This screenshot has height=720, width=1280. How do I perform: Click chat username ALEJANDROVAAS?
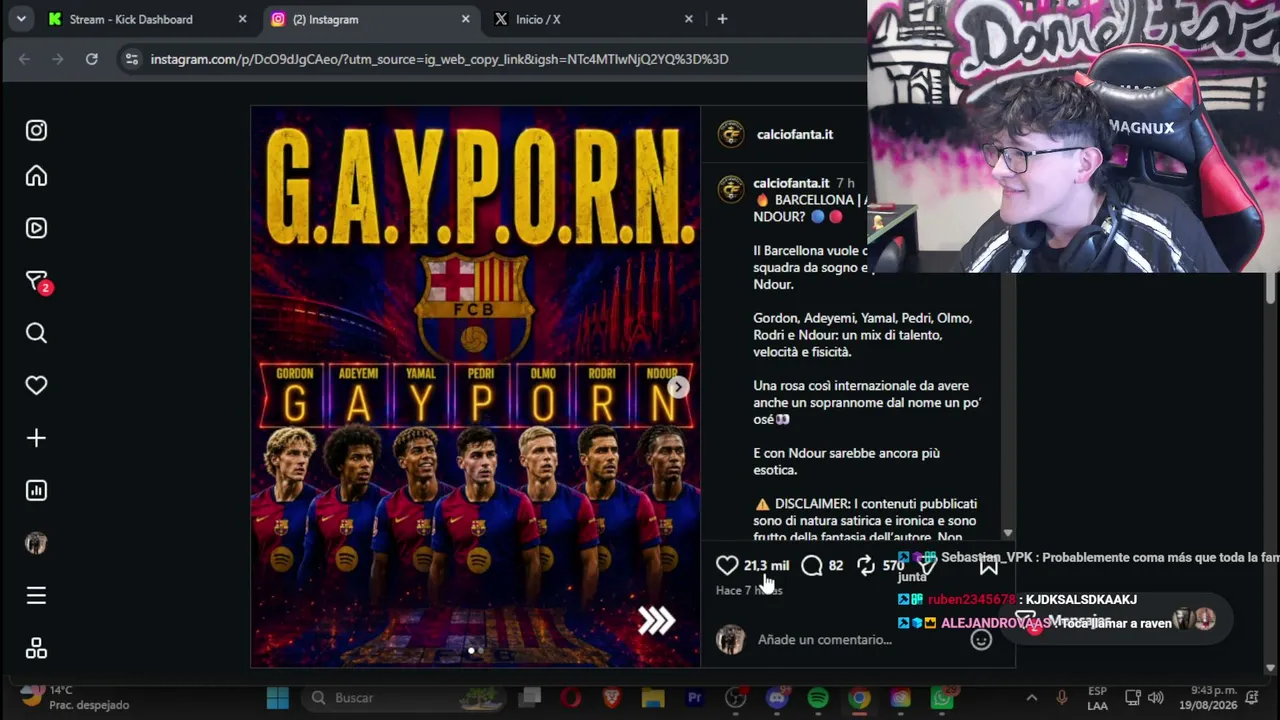coord(996,623)
